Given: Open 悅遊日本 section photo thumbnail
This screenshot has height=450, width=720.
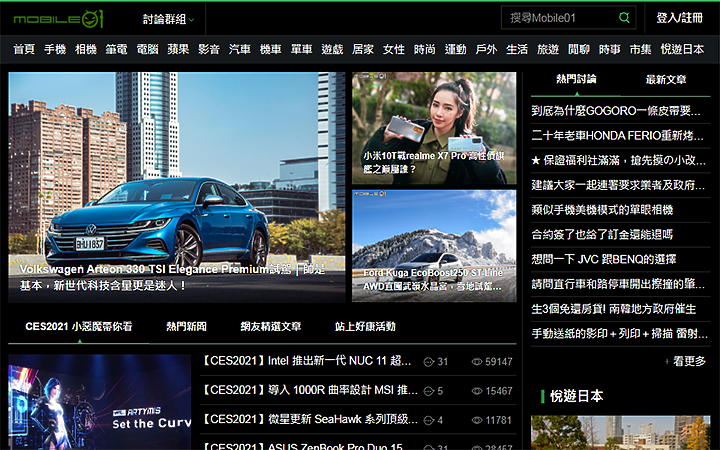Looking at the screenshot, I should click(x=620, y=433).
